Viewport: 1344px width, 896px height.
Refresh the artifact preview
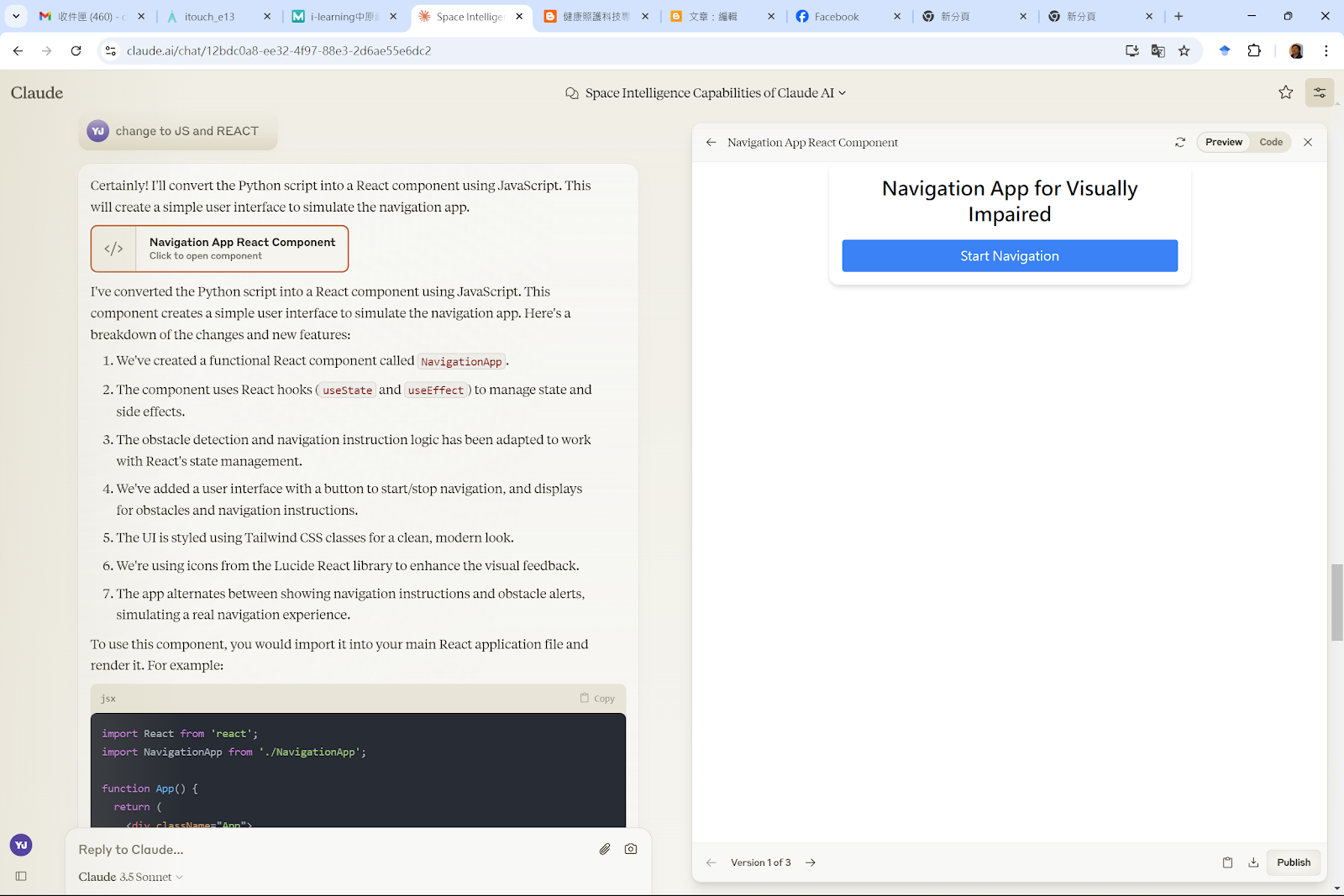click(1180, 143)
